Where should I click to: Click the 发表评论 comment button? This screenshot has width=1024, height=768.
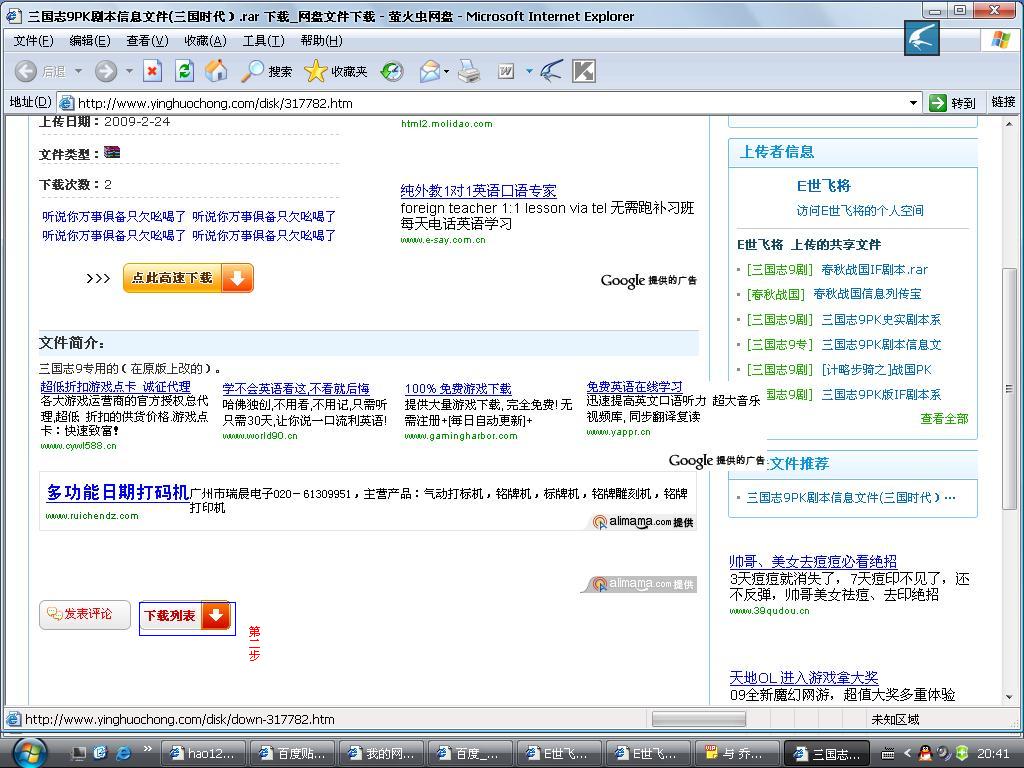(x=85, y=614)
